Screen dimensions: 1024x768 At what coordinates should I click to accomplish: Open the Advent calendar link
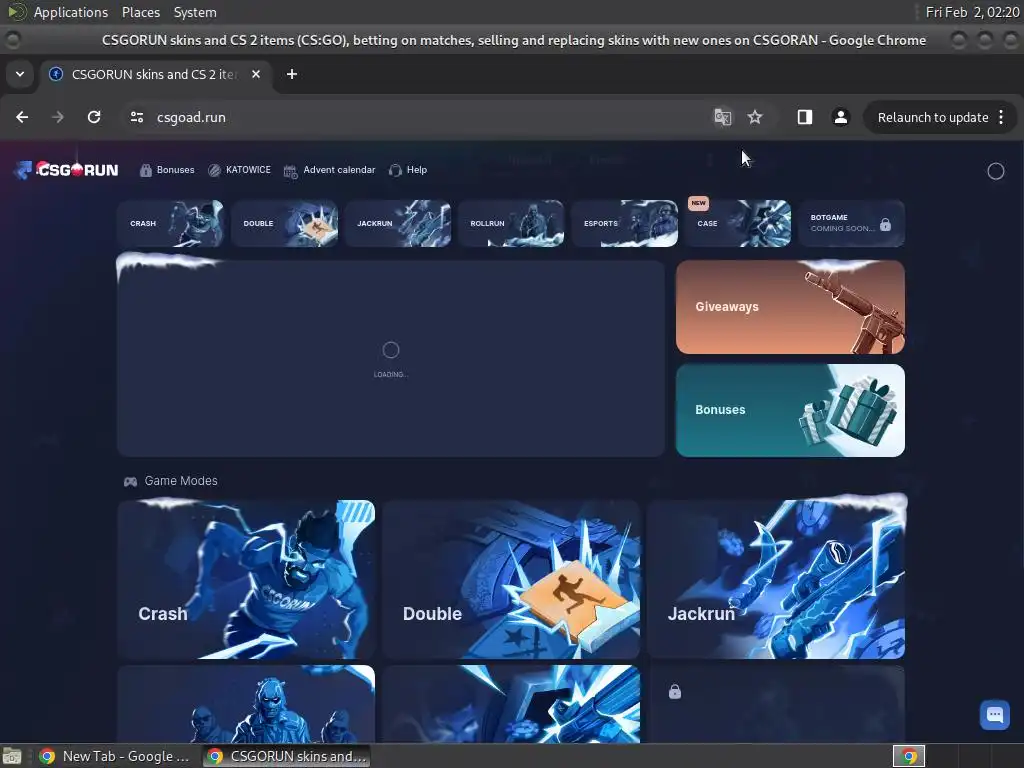tap(330, 170)
